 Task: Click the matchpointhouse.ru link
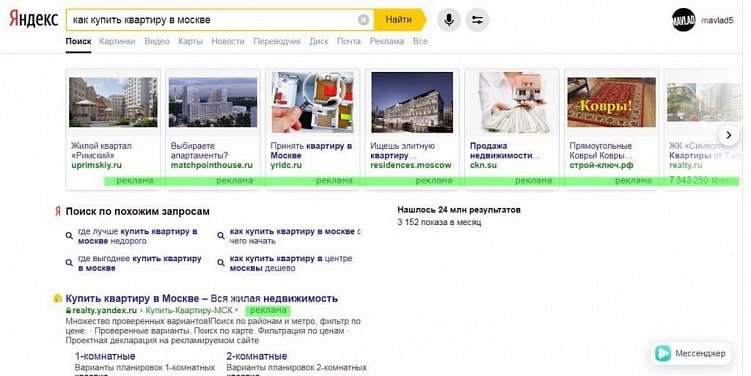point(212,165)
